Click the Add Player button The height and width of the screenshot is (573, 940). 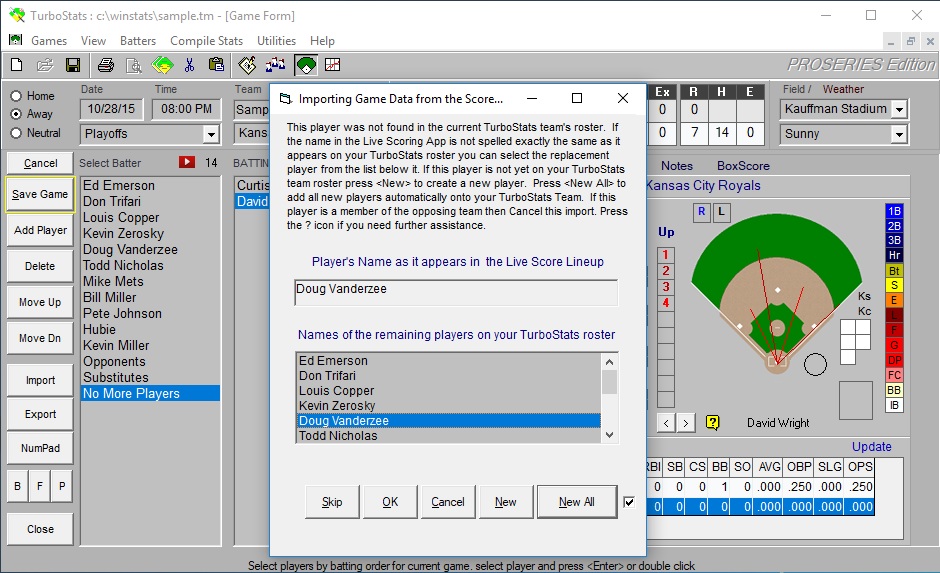coord(40,230)
